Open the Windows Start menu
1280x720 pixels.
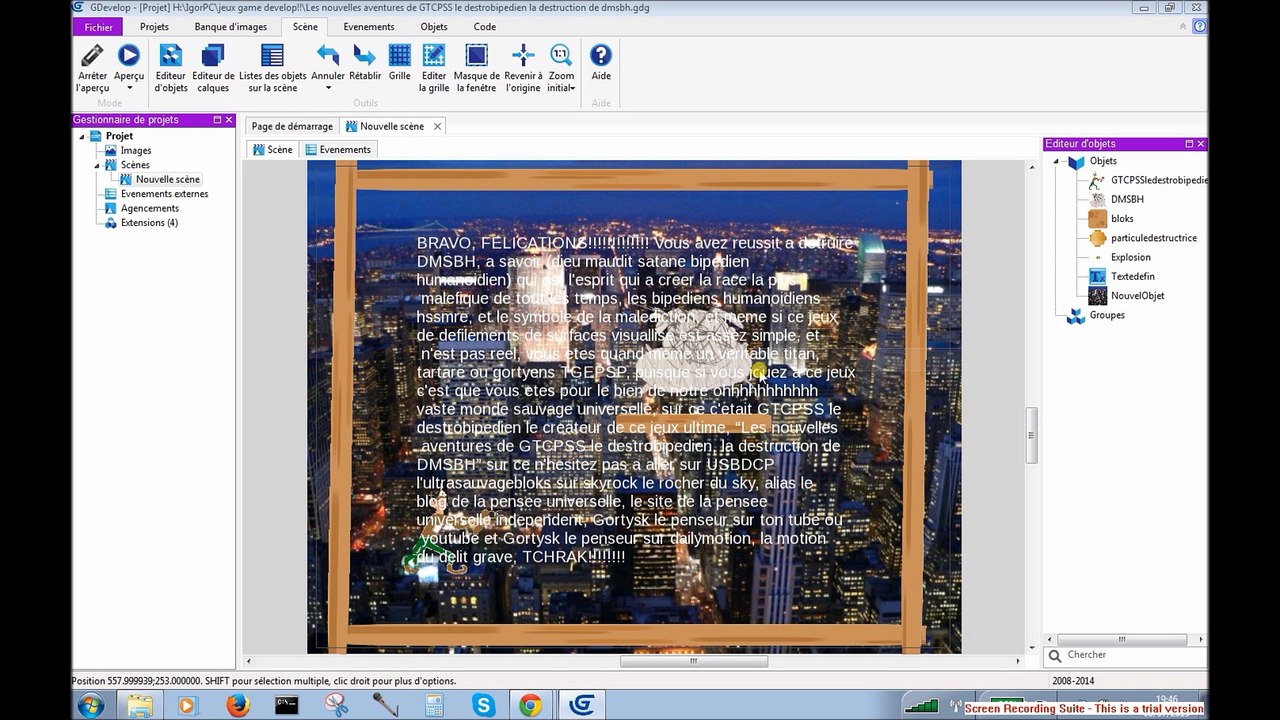90,705
